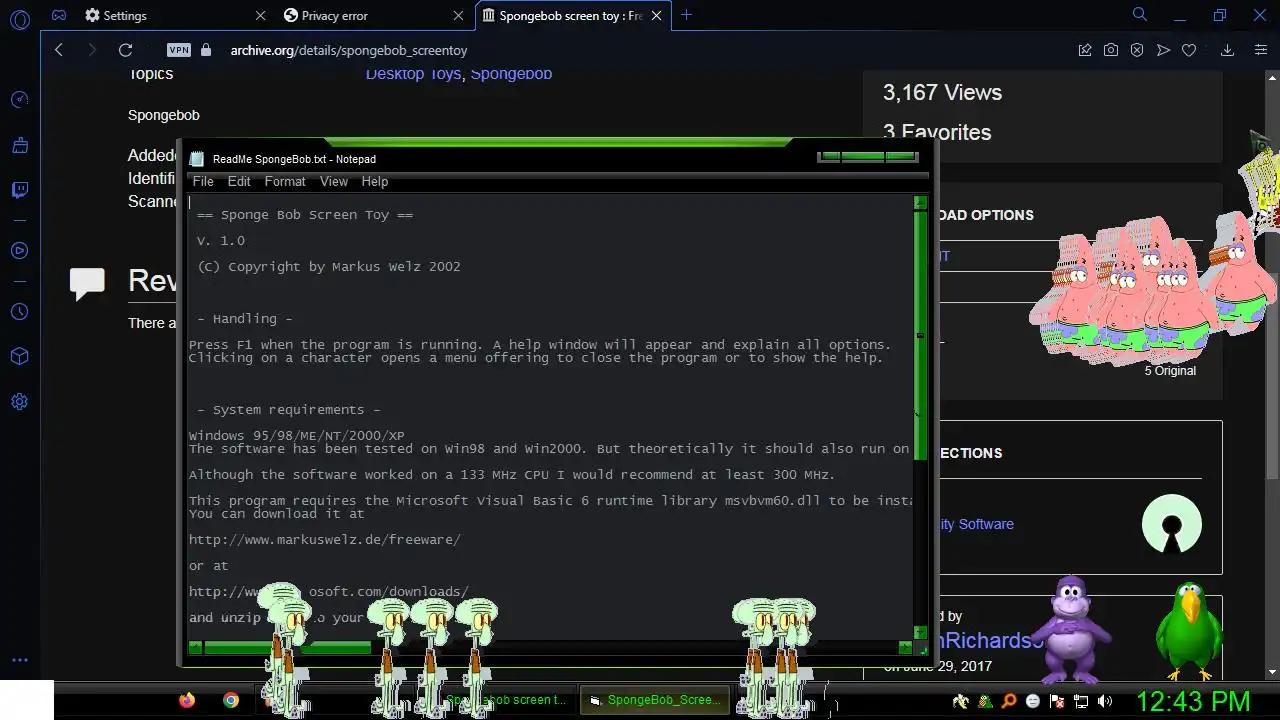Click '(C) Copyright by Markus Welz 2002' line
Screen dimensions: 1280x720
[329, 267]
